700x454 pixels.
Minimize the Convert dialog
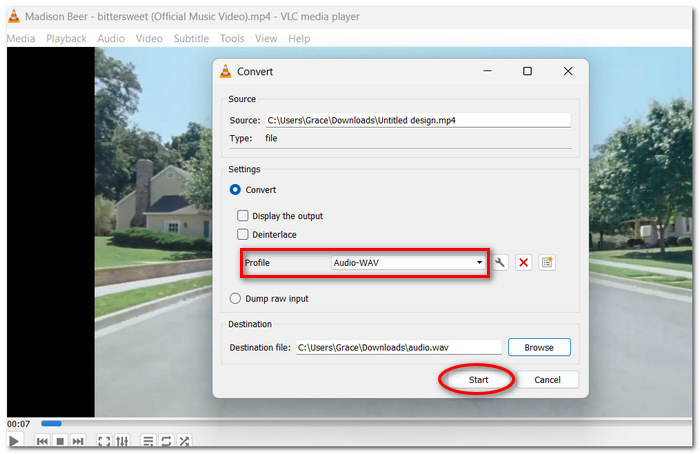point(488,71)
